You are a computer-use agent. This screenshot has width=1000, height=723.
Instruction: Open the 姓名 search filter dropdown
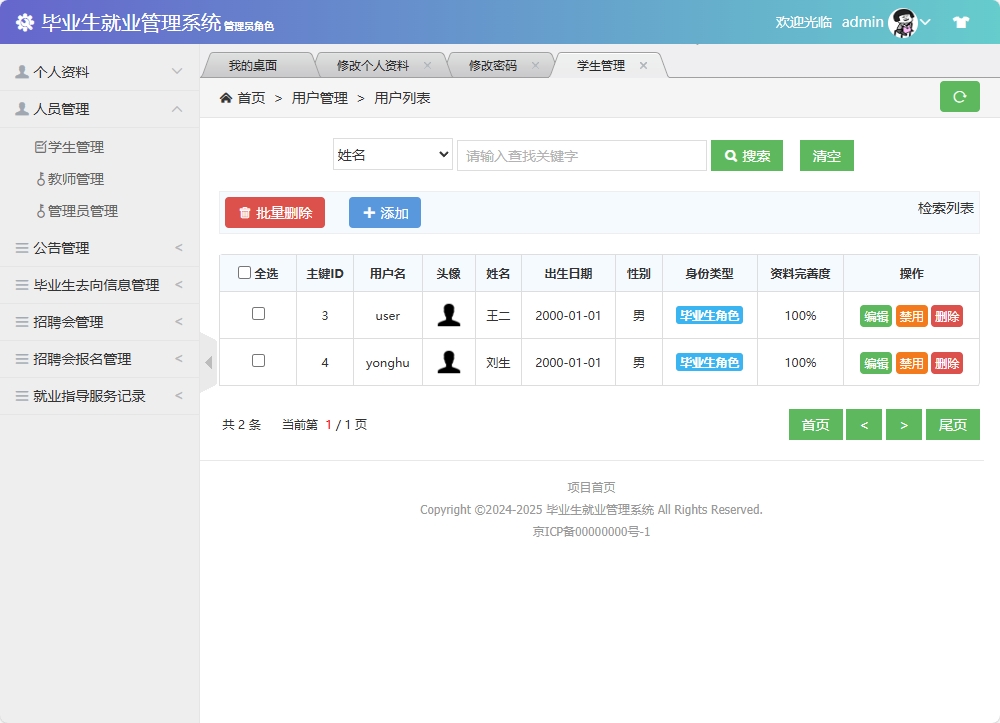click(x=392, y=155)
